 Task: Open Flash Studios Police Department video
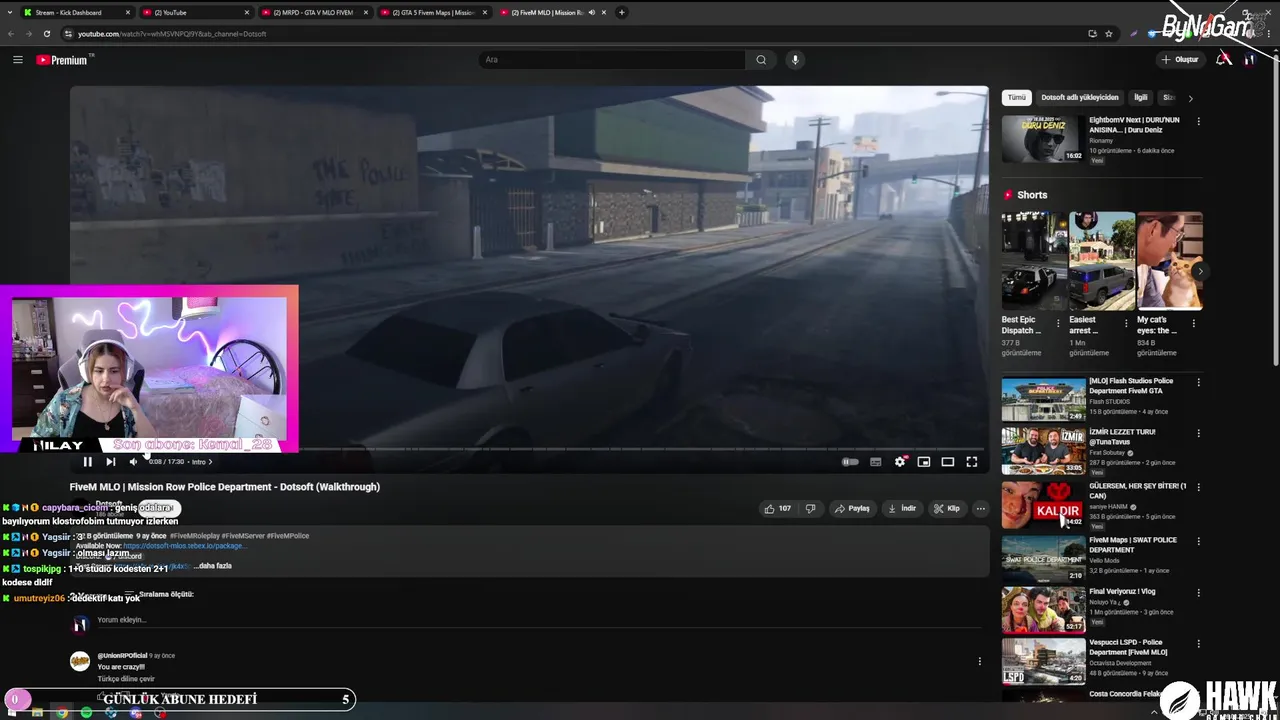click(1043, 399)
